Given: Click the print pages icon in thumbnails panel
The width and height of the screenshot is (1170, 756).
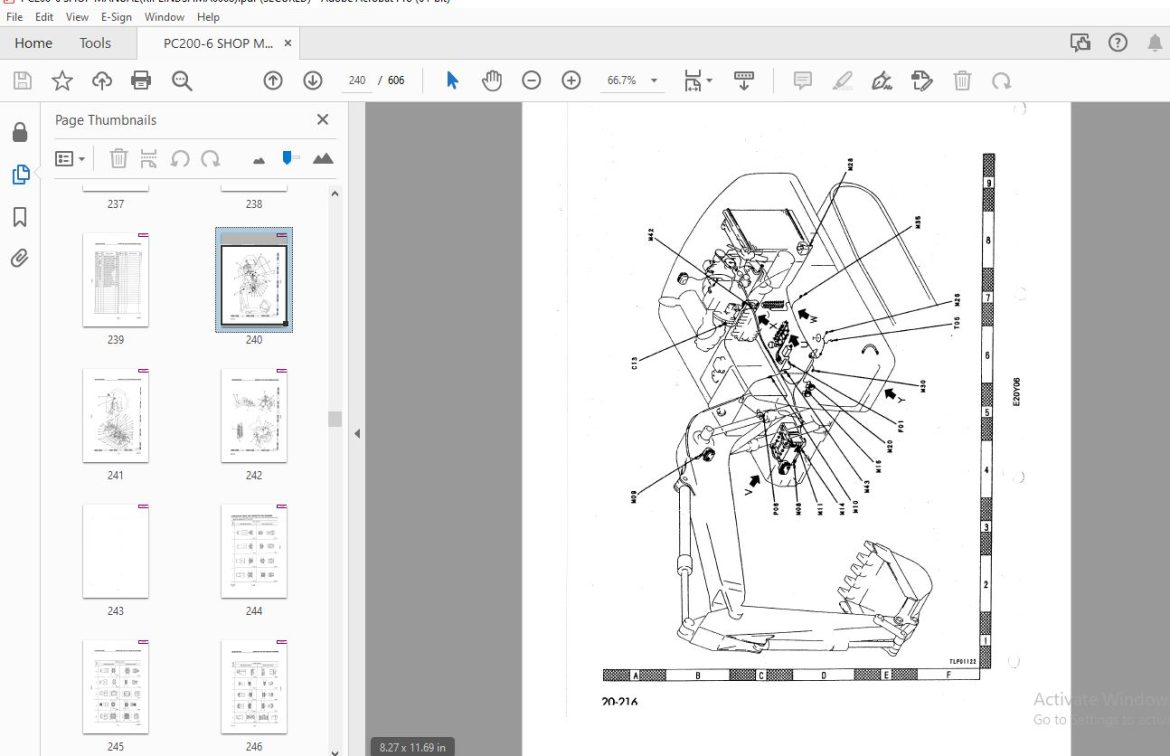Looking at the screenshot, I should pos(148,158).
